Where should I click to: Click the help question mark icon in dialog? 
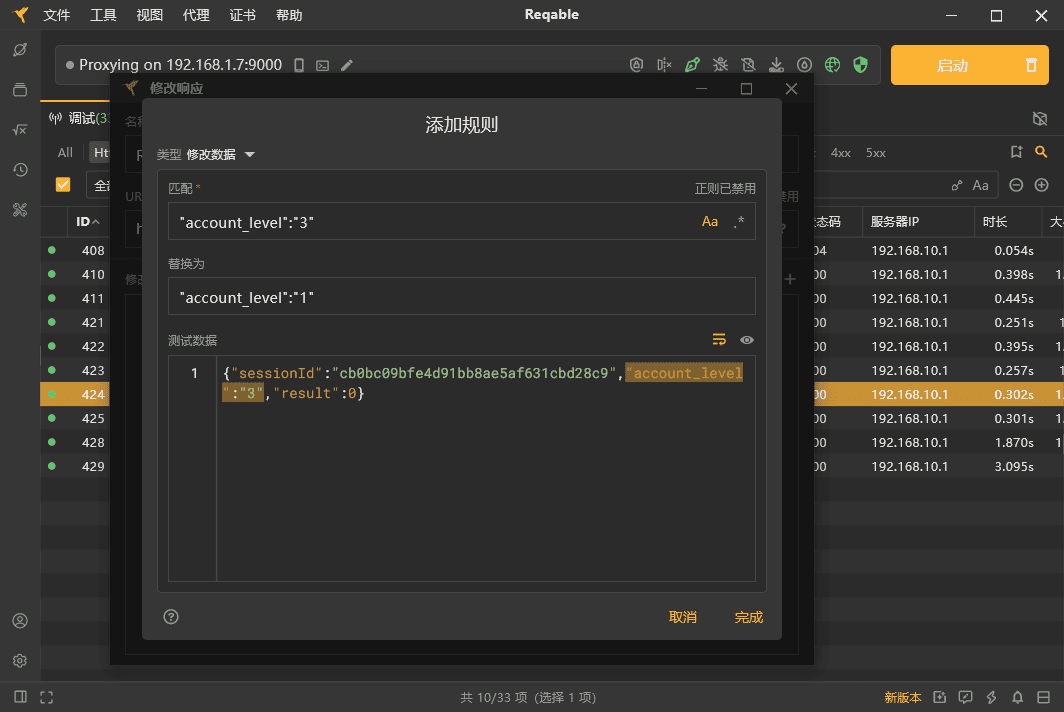click(171, 617)
